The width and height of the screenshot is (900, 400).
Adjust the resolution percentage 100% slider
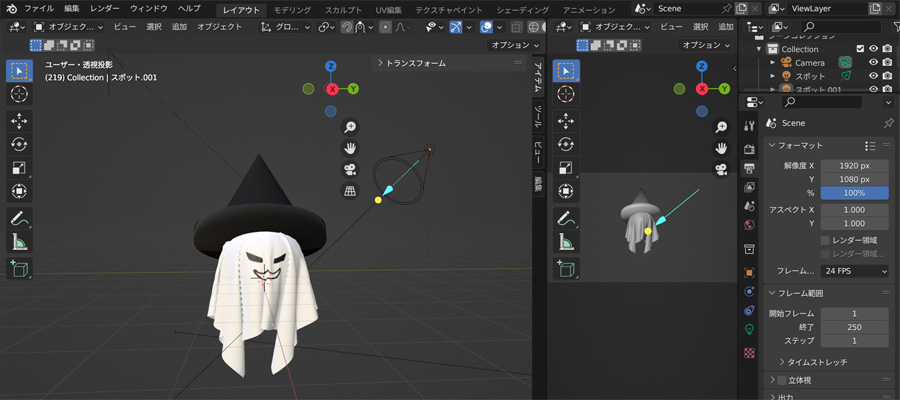pos(855,192)
